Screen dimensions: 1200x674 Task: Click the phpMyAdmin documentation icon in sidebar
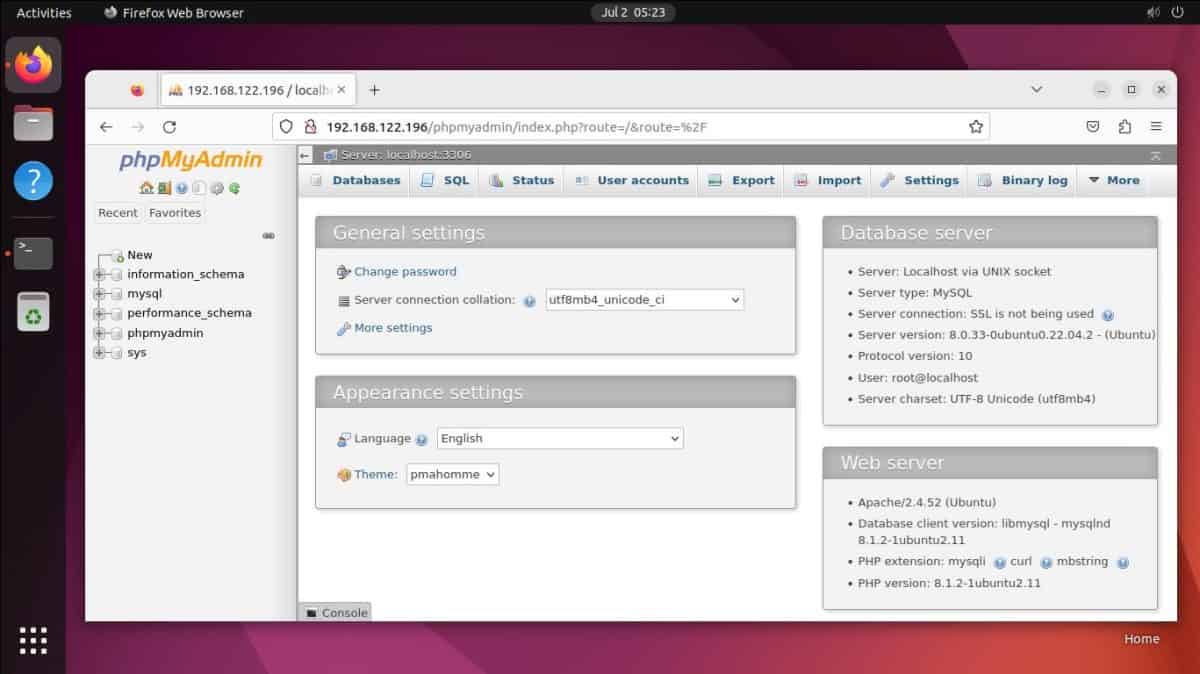click(181, 188)
